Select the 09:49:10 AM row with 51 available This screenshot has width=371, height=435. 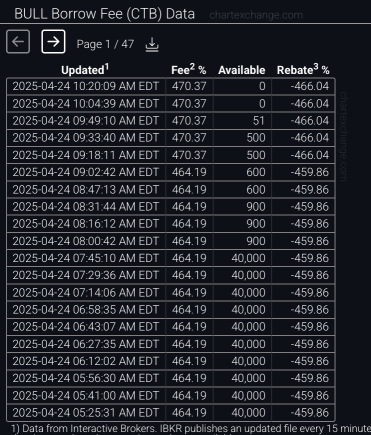pos(171,121)
